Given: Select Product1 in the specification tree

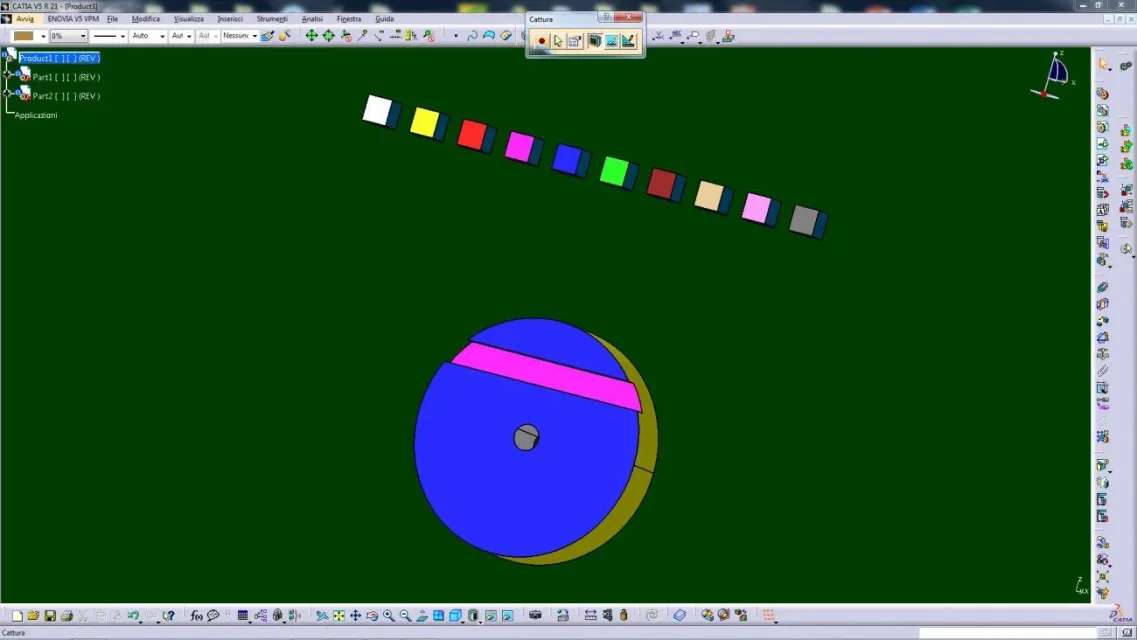Looking at the screenshot, I should point(59,58).
